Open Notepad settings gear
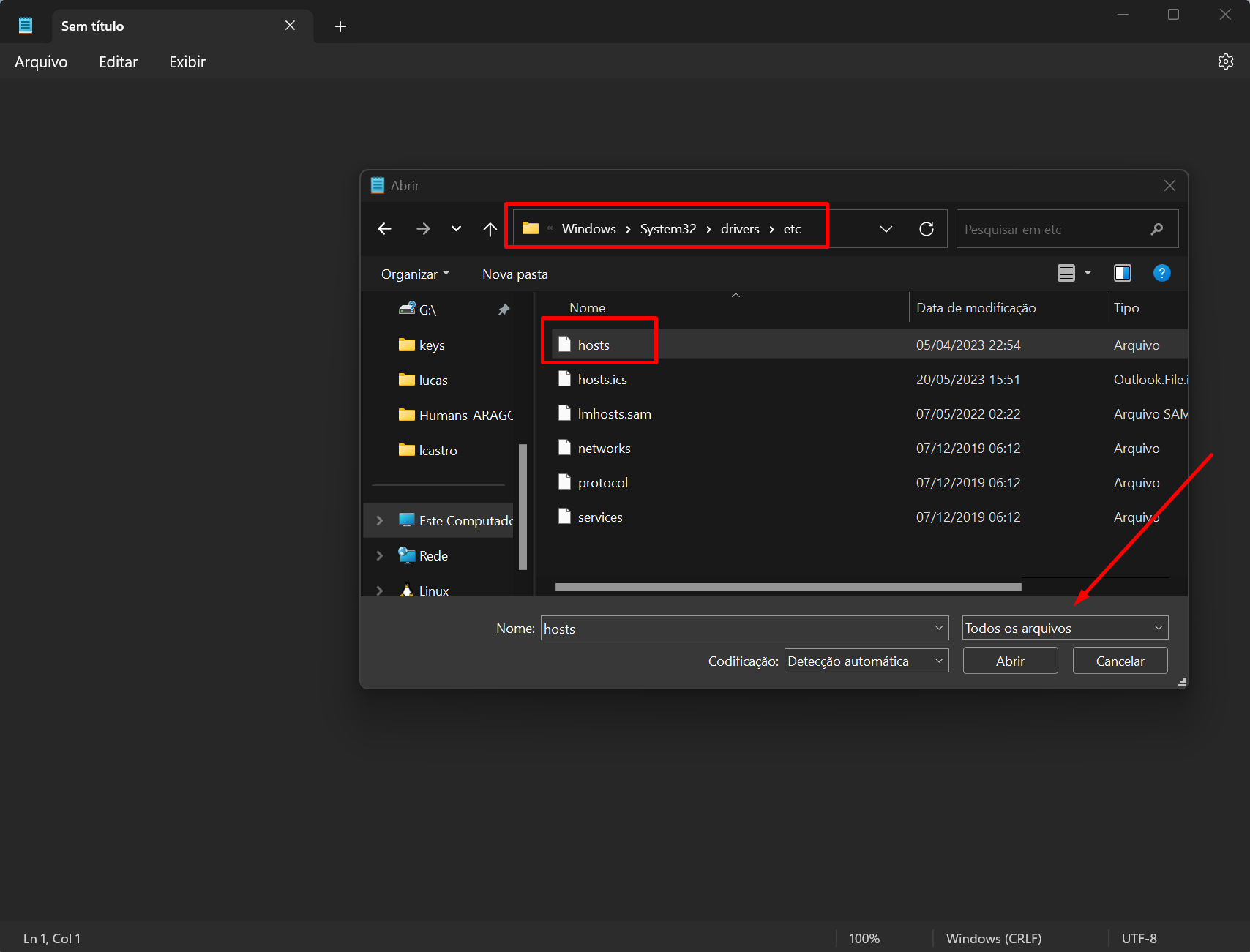This screenshot has height=952, width=1250. [1225, 61]
